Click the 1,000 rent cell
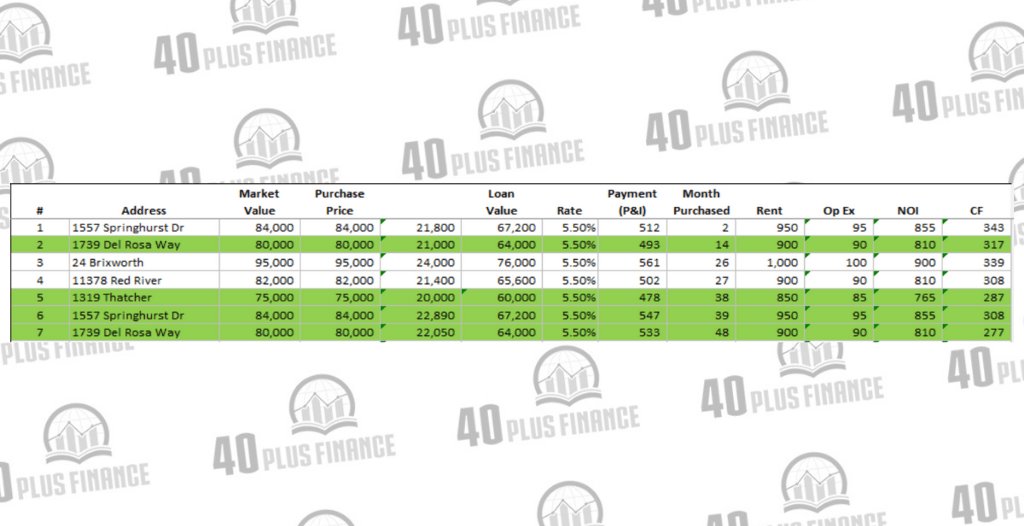Viewport: 1024px width, 526px height. 771,263
